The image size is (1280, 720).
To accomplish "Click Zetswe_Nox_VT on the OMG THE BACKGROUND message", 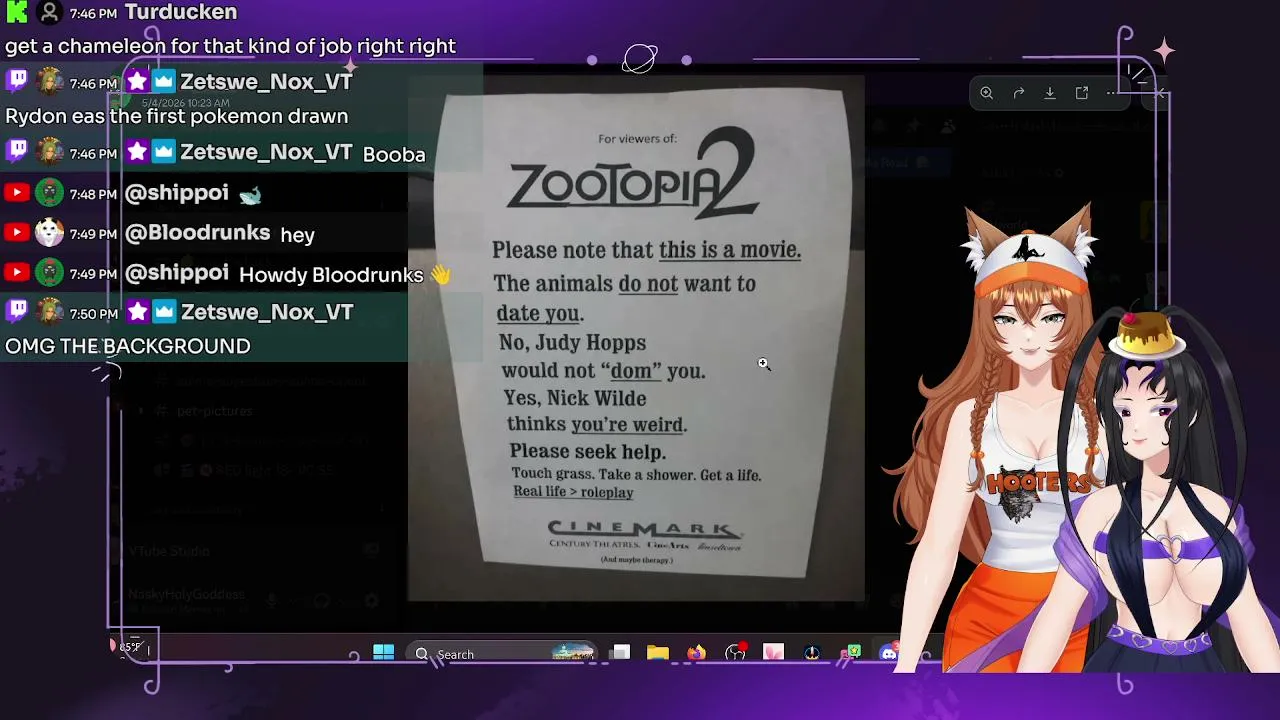I will [267, 312].
